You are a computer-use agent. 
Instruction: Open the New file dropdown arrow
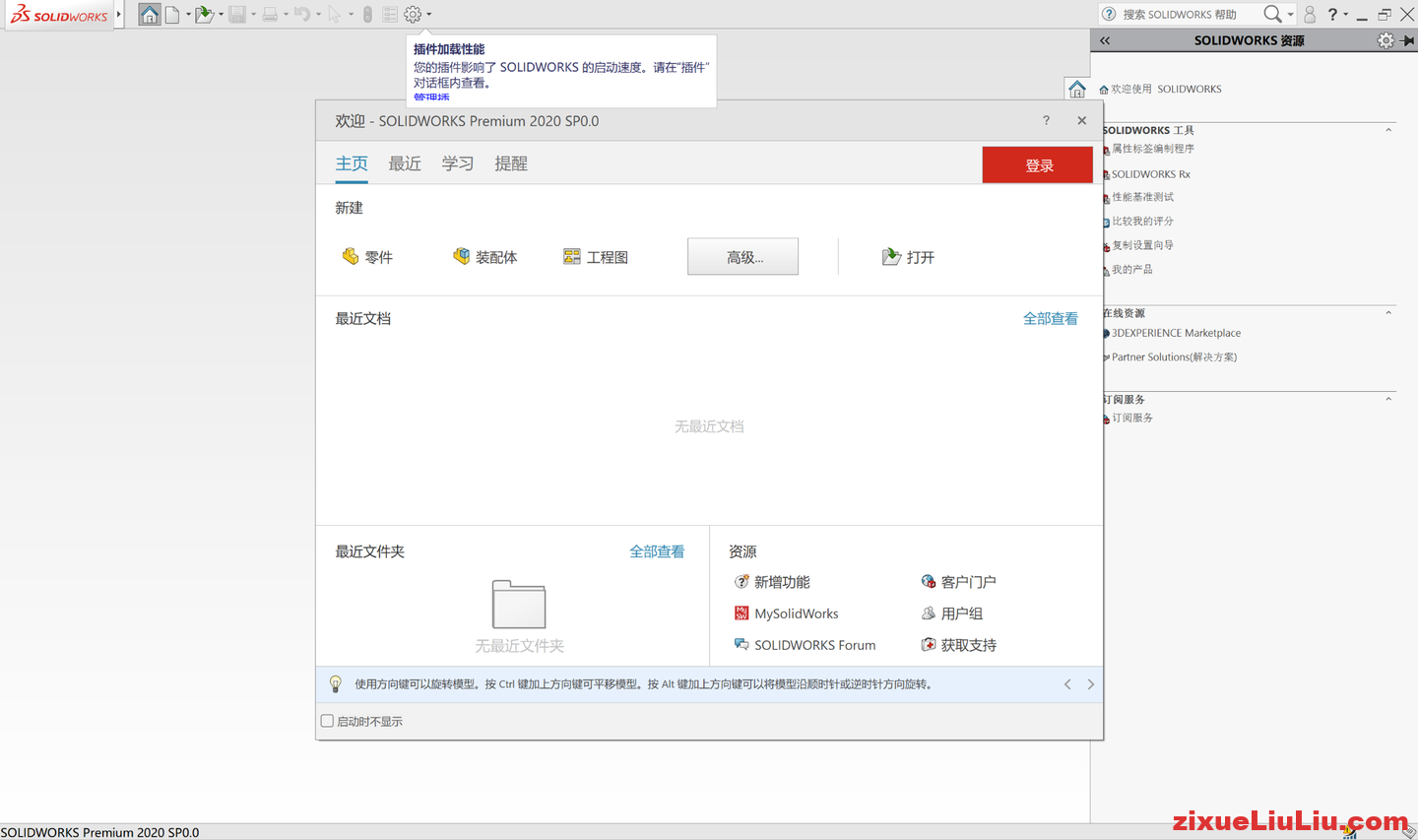(187, 14)
